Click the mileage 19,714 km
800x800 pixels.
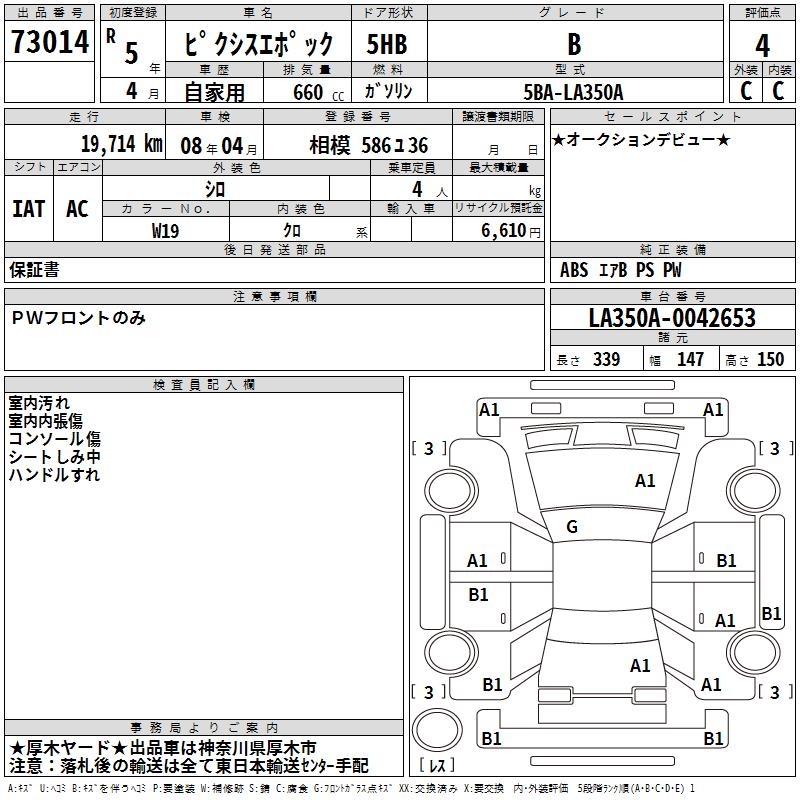[x=121, y=144]
